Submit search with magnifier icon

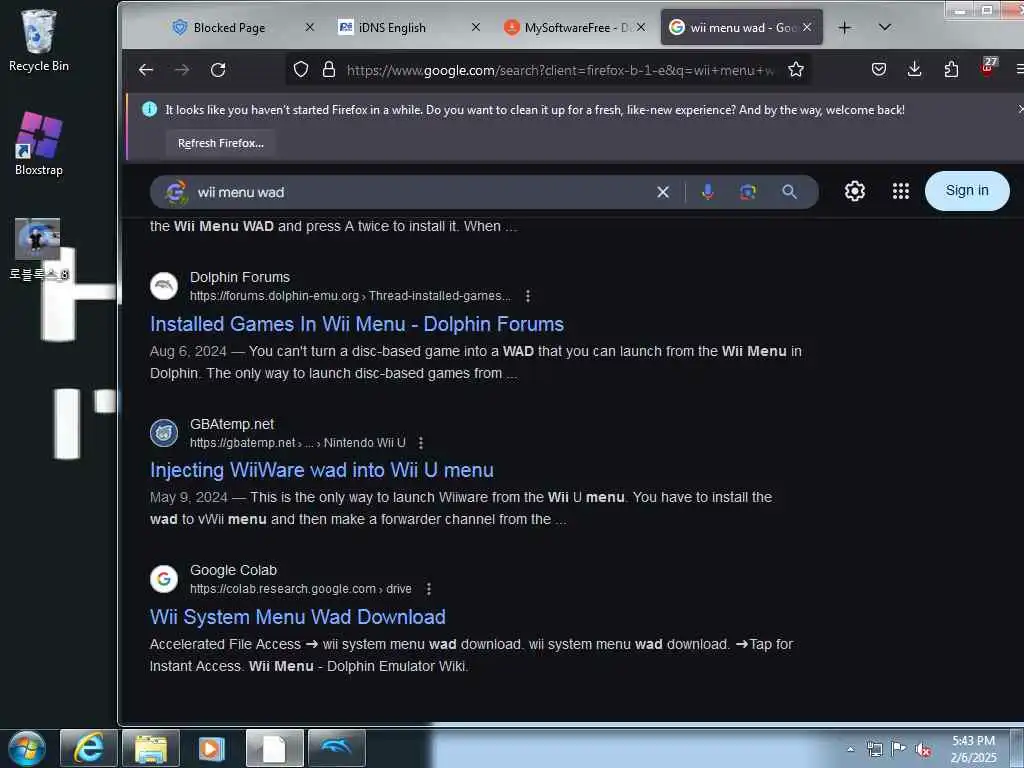pyautogui.click(x=789, y=192)
